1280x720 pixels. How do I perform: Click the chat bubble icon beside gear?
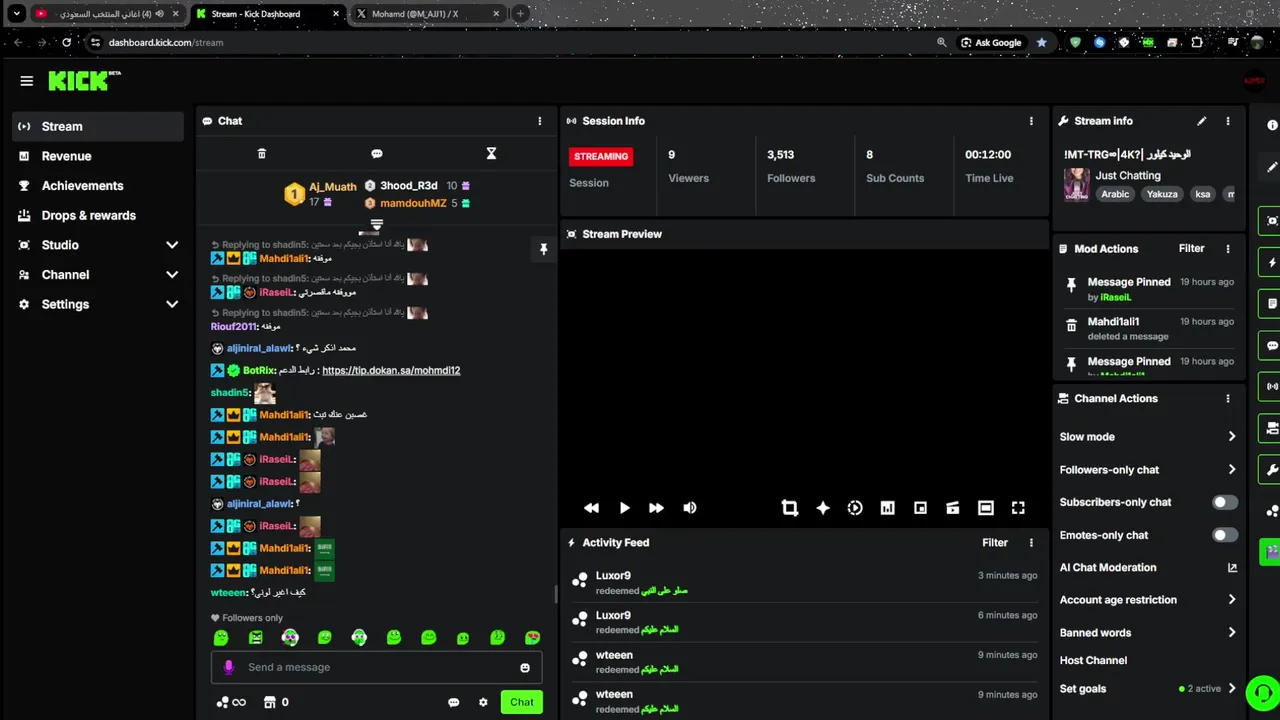coord(453,702)
